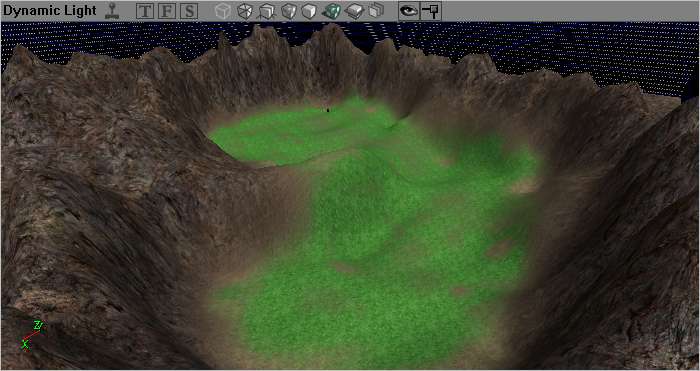Image resolution: width=700 pixels, height=371 pixels.
Task: Toggle the joystick realtime preview icon
Action: (112, 11)
